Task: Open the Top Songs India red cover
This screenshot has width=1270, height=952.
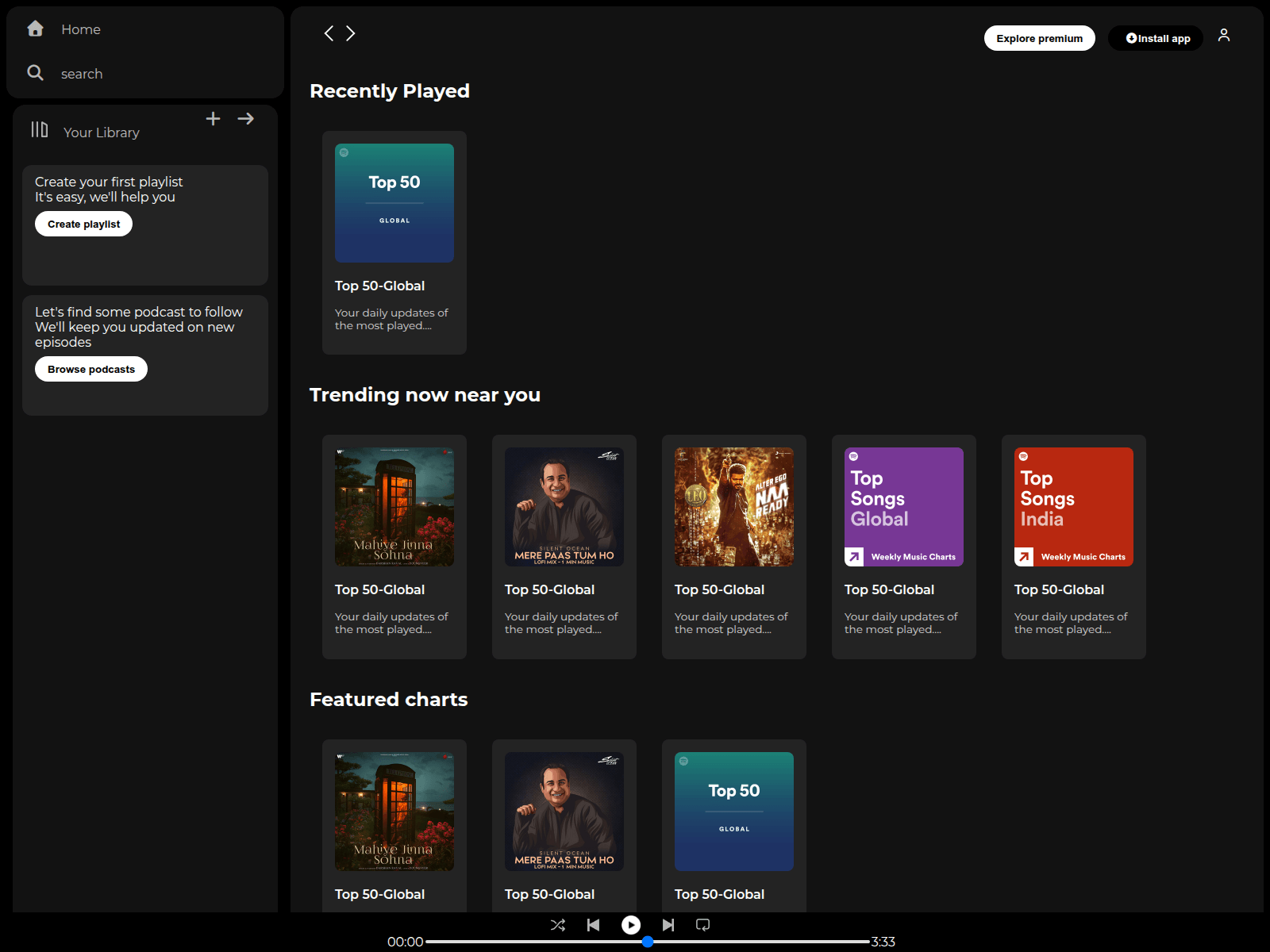Action: (1074, 507)
